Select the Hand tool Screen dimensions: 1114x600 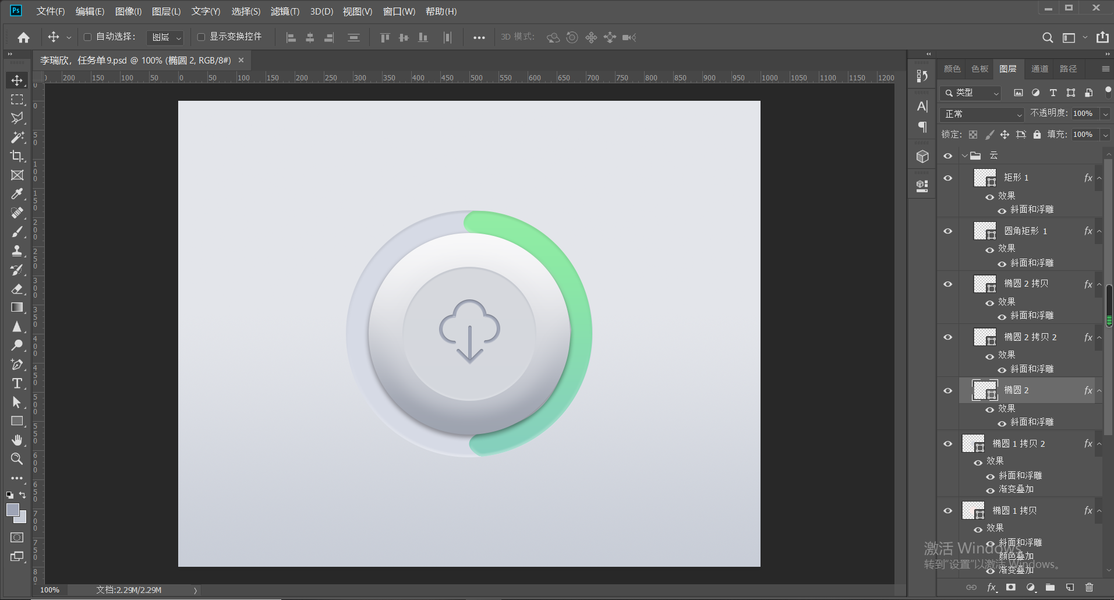pos(17,440)
